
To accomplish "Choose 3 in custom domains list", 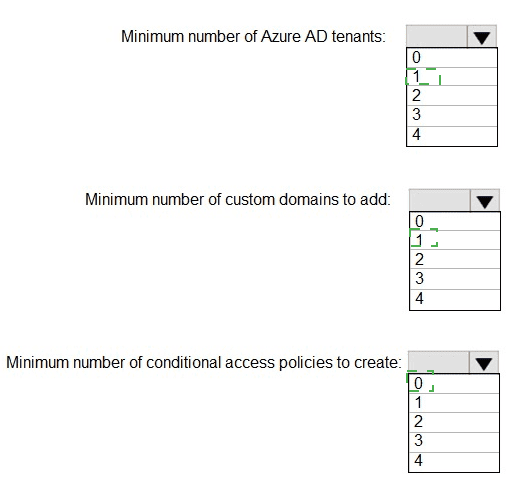I will 455,279.
